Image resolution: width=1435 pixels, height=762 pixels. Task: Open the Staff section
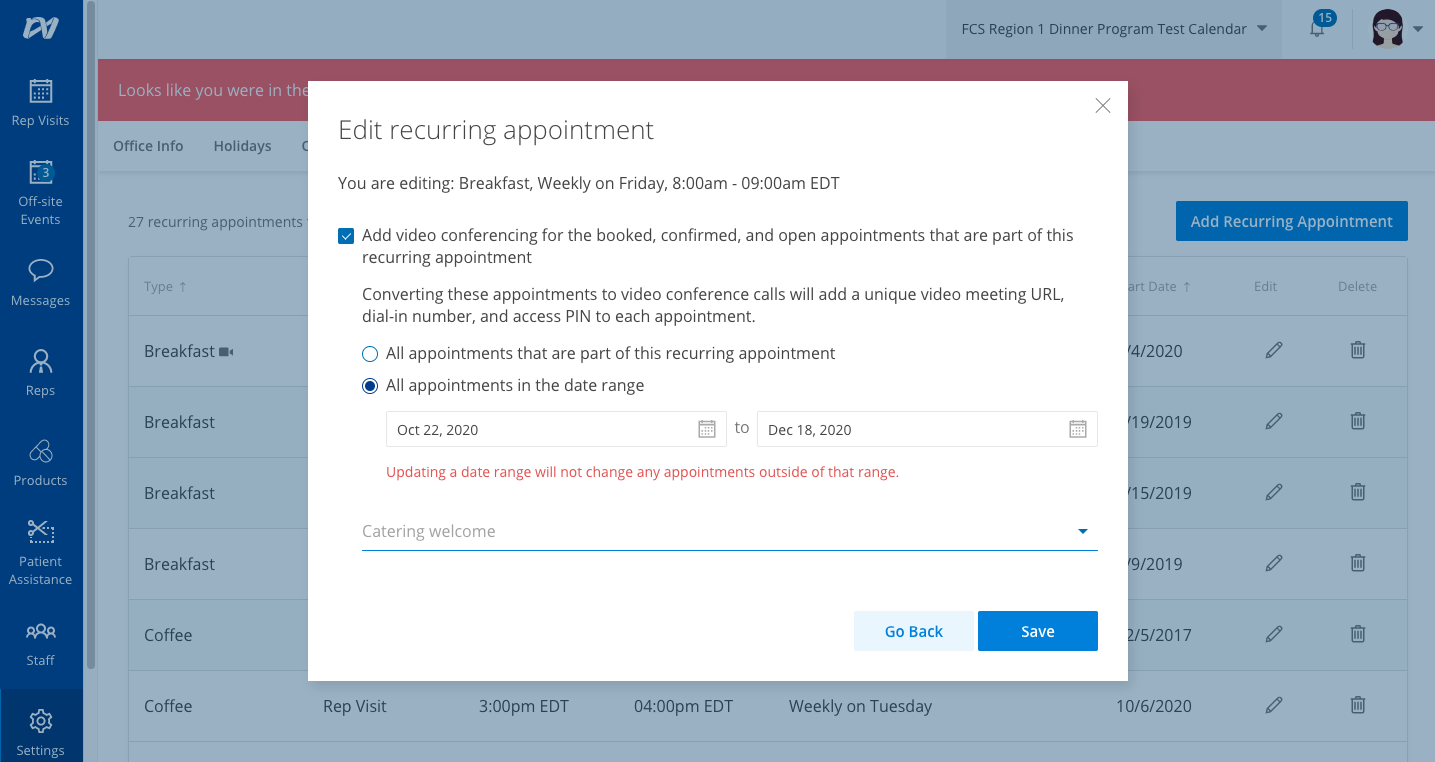point(40,643)
